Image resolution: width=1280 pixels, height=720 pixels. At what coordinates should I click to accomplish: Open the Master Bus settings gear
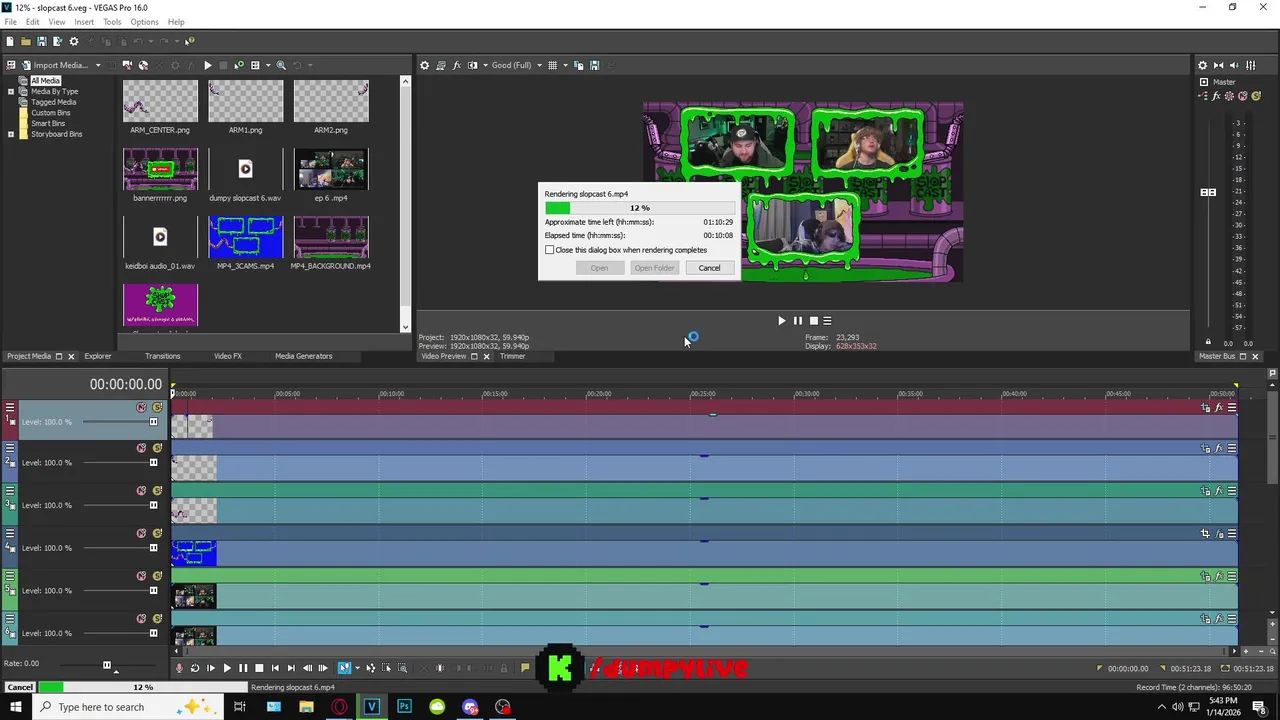pyautogui.click(x=1203, y=65)
